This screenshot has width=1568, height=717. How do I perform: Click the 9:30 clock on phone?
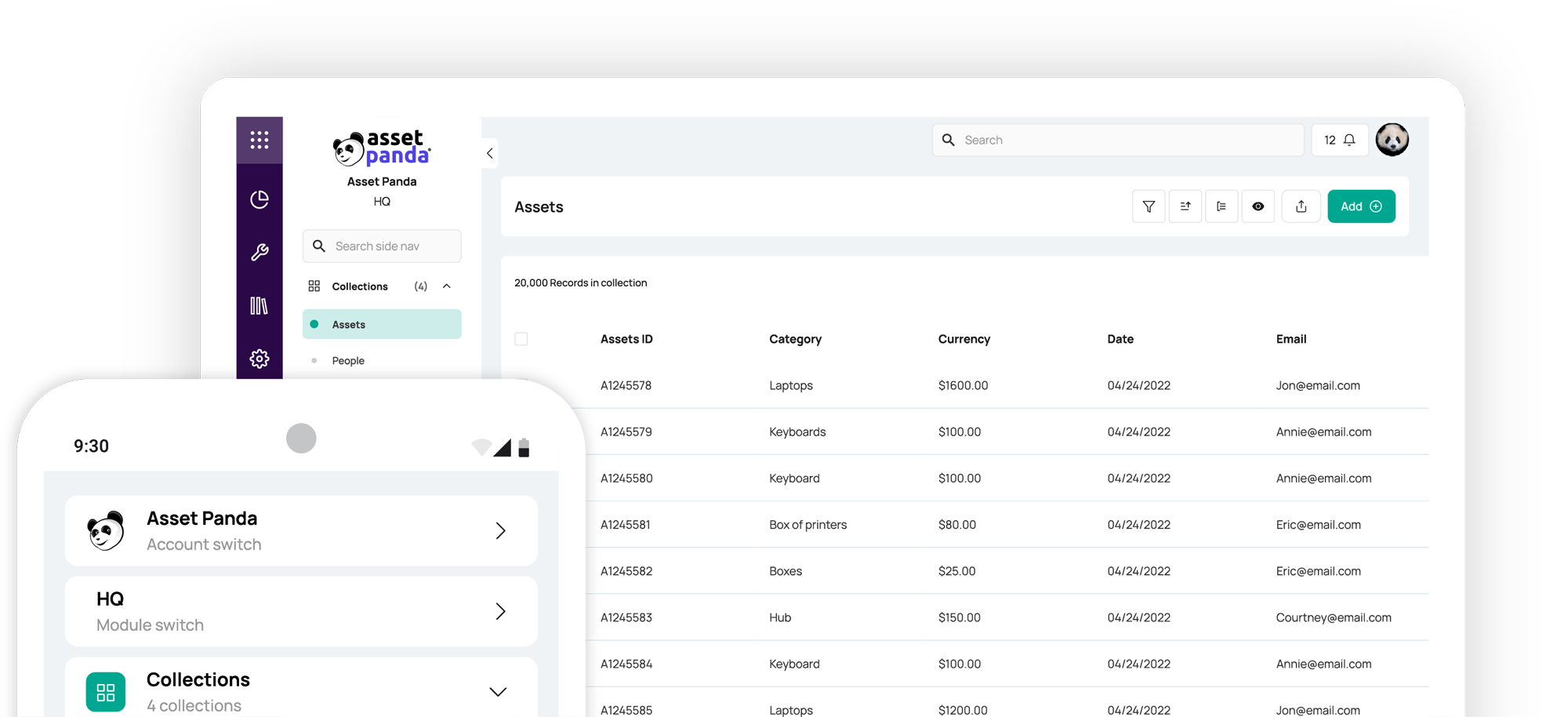pyautogui.click(x=92, y=446)
